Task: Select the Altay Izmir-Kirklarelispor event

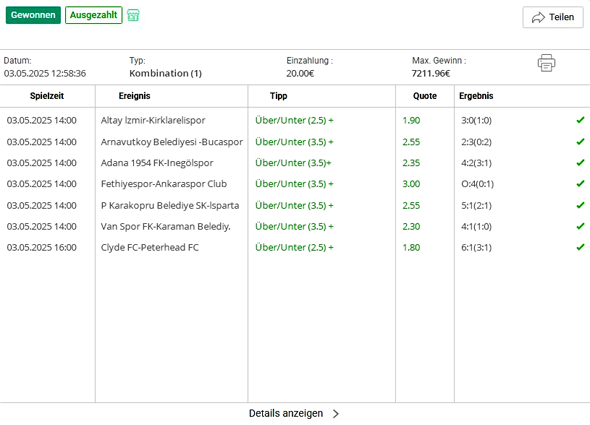Action: click(x=153, y=120)
